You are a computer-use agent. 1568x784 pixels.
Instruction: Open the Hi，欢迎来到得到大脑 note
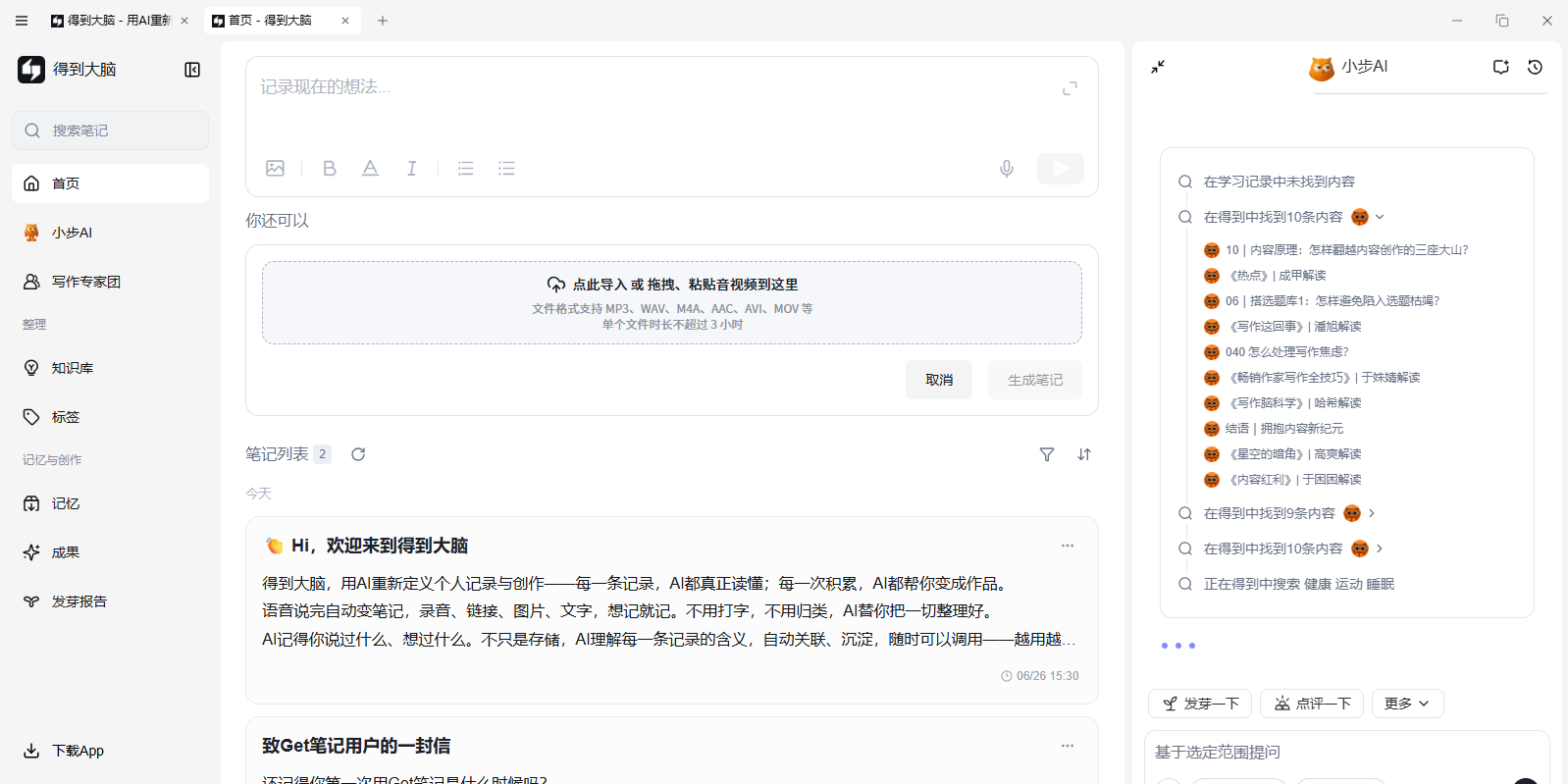pos(672,610)
